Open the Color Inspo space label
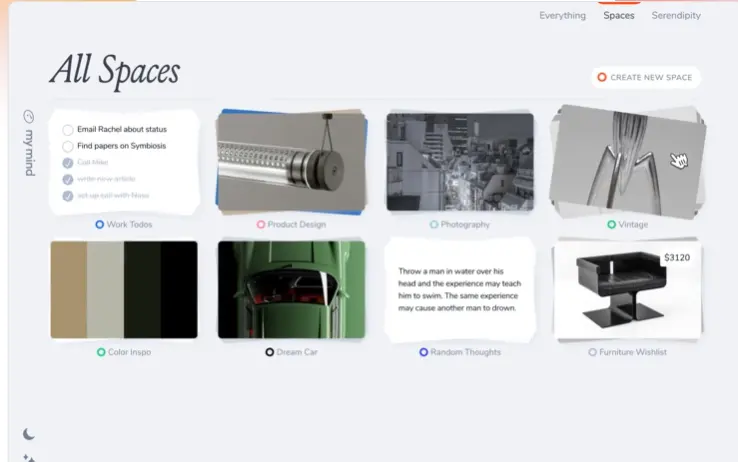 [129, 352]
